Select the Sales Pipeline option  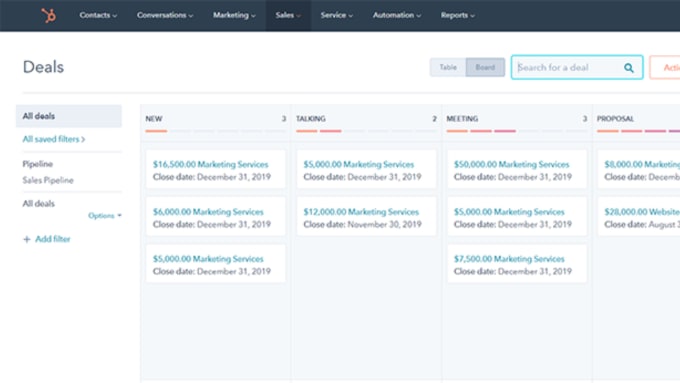pos(48,180)
